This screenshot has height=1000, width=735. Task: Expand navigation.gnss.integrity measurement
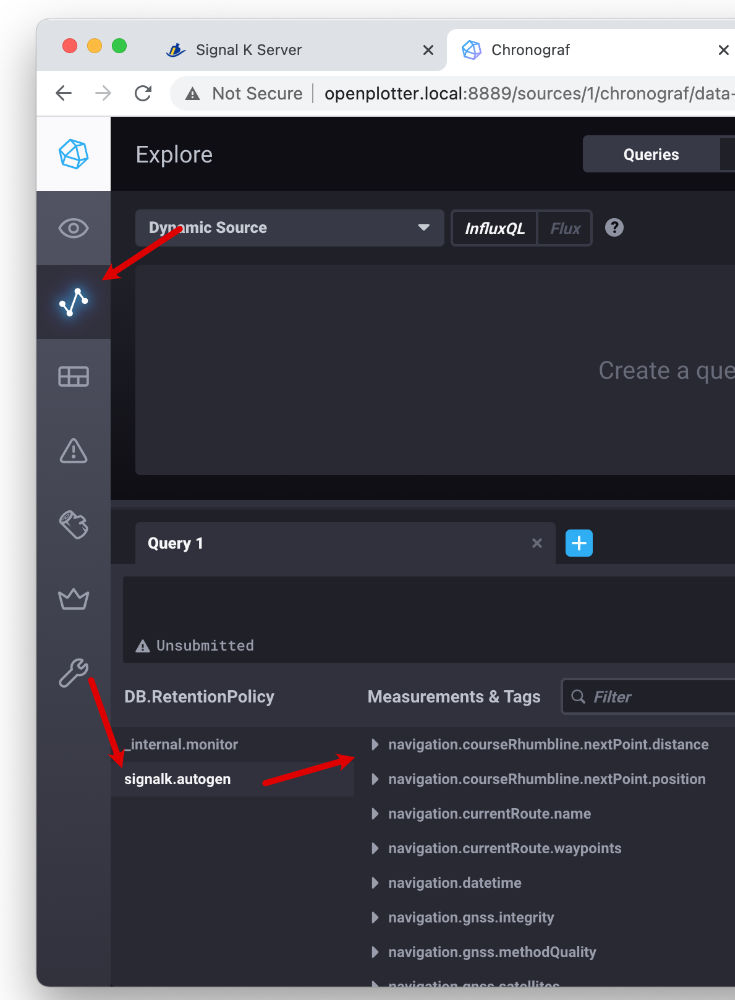(375, 918)
